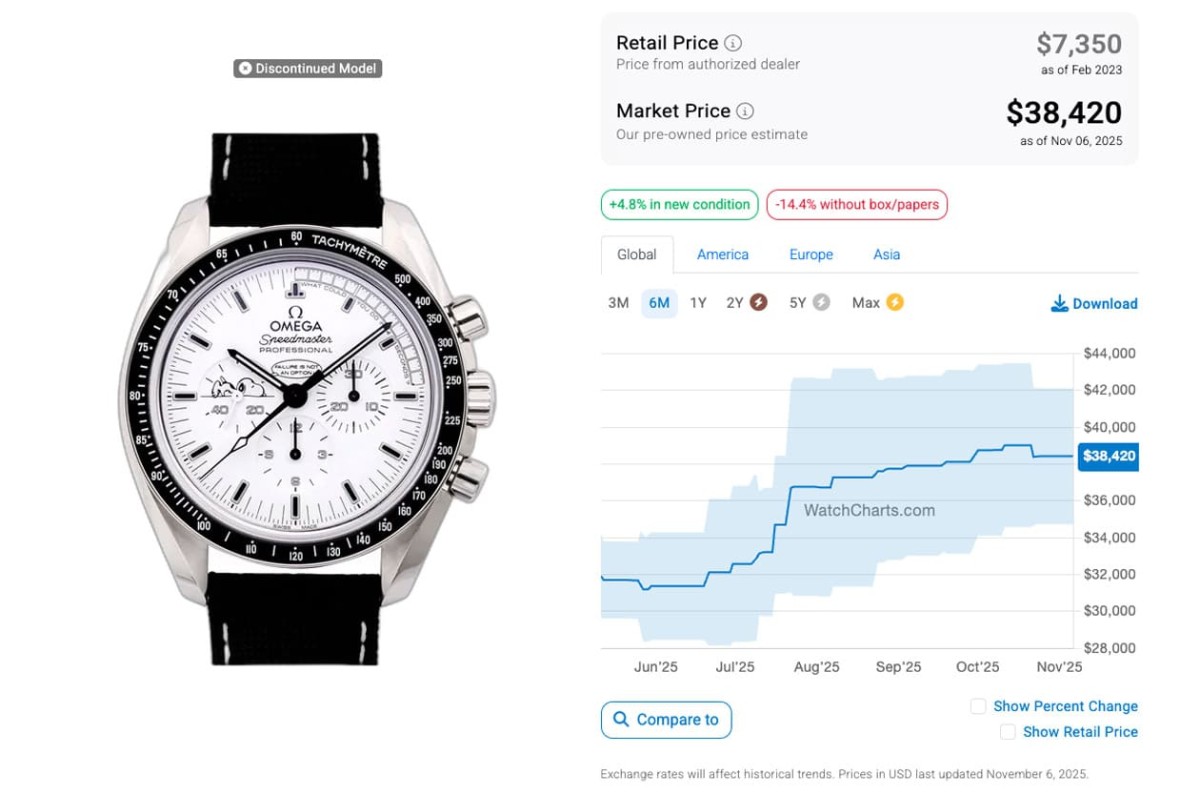Click the Download chart icon

pos(1059,303)
